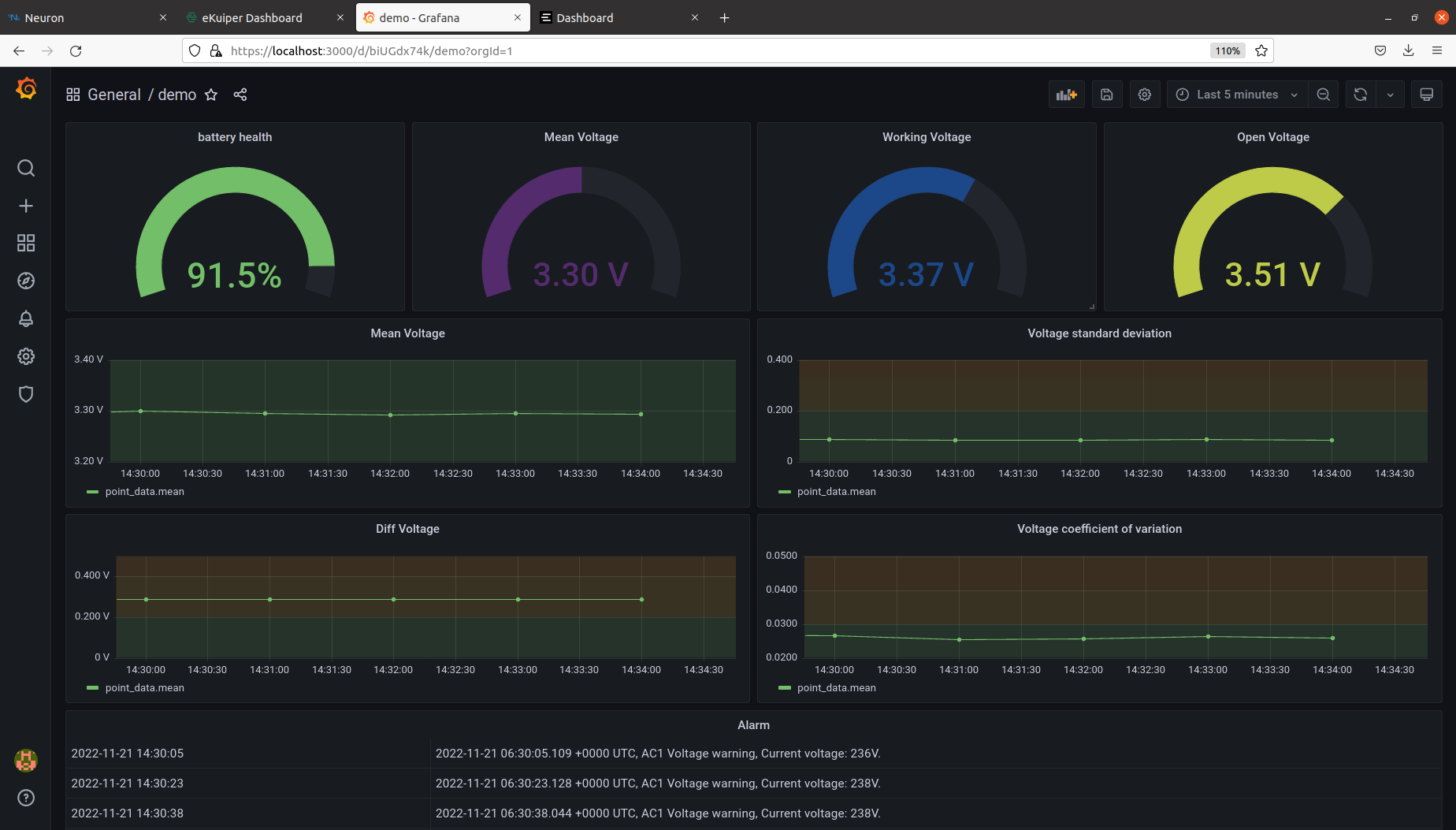Save the dashboard using the disk icon
Image resolution: width=1456 pixels, height=830 pixels.
pyautogui.click(x=1107, y=95)
